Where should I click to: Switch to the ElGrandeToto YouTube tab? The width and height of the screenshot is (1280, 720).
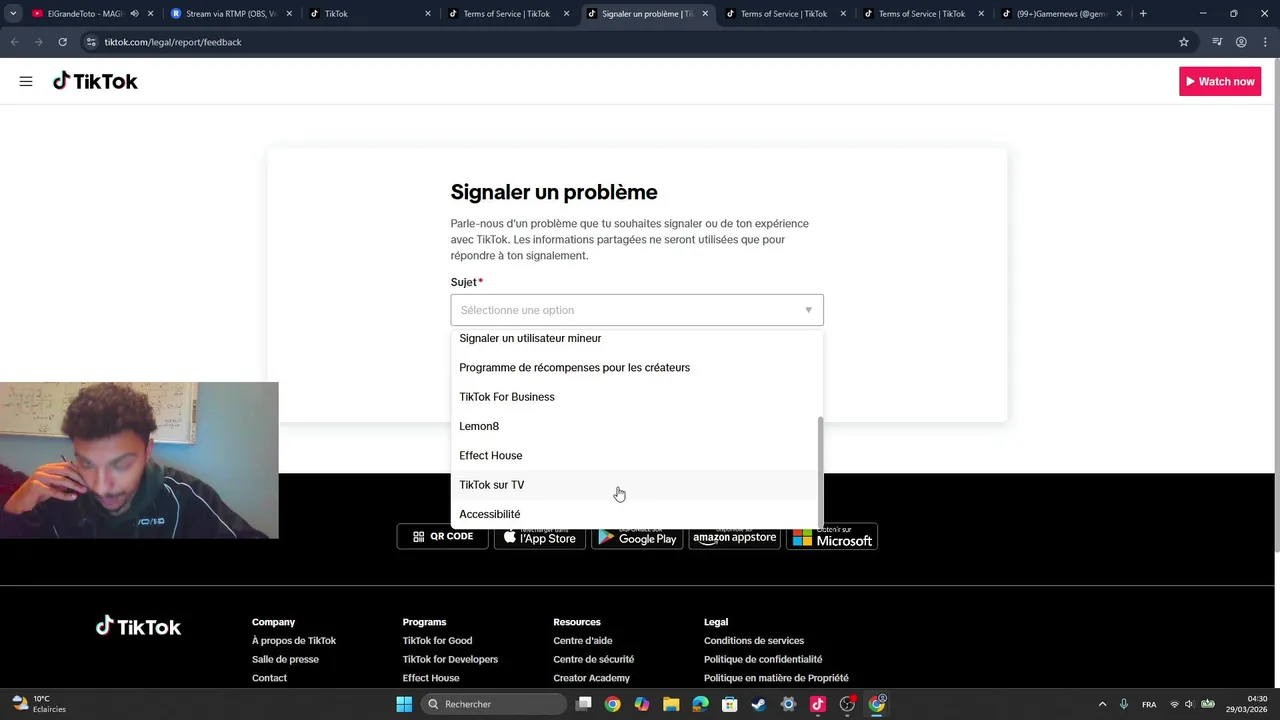pos(85,14)
